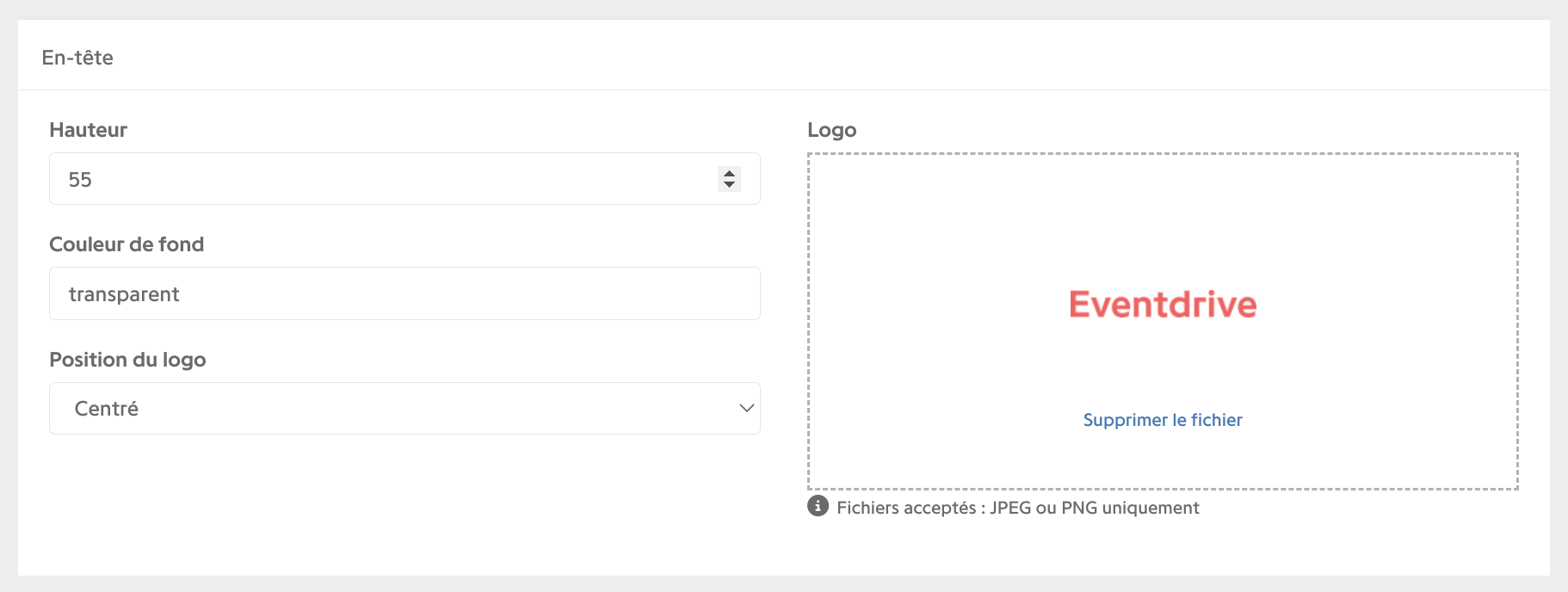The width and height of the screenshot is (1568, 592).
Task: Click the Couleur de fond label
Action: (x=127, y=244)
